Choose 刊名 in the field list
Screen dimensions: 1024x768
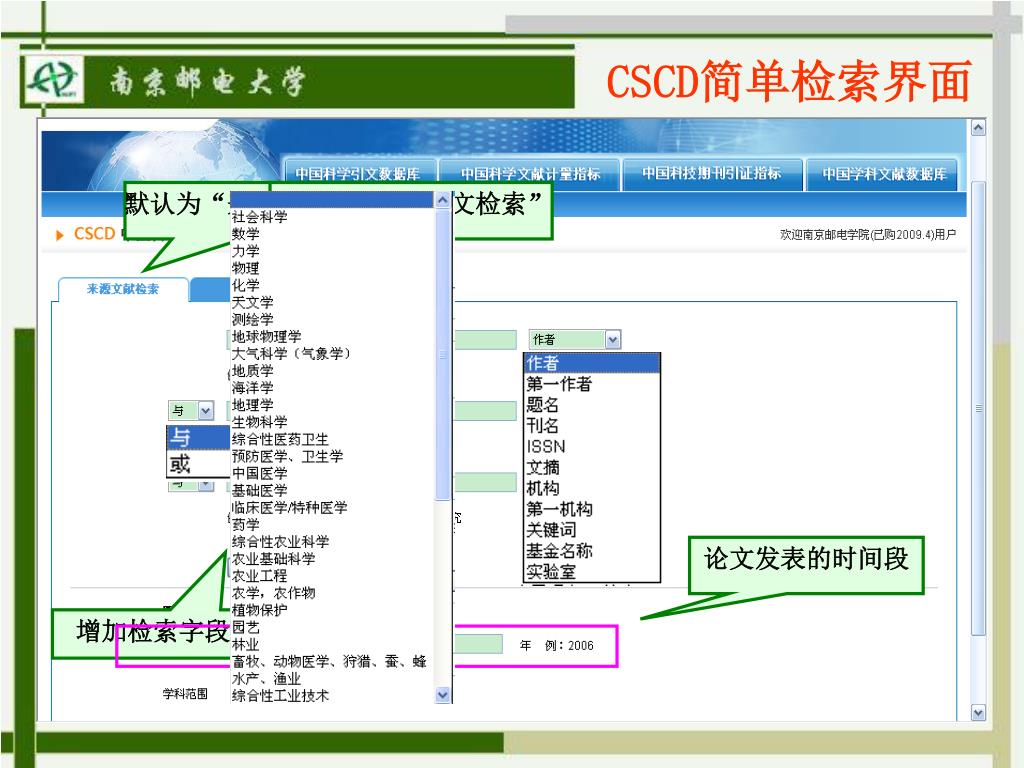[x=592, y=426]
